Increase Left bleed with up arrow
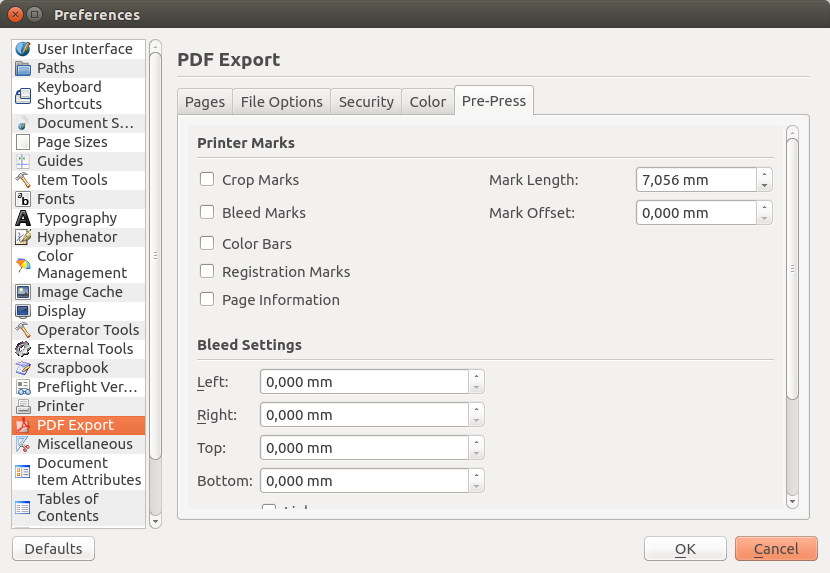This screenshot has height=573, width=830. 477,377
